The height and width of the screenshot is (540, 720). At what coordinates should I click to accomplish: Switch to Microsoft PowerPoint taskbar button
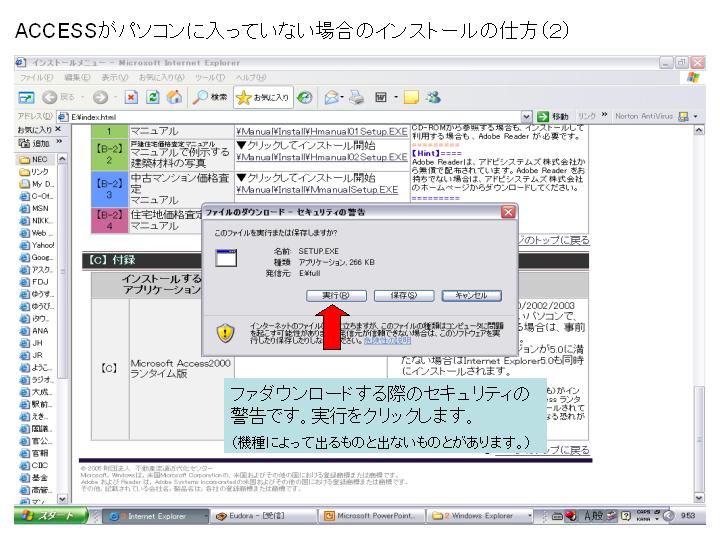[x=372, y=516]
